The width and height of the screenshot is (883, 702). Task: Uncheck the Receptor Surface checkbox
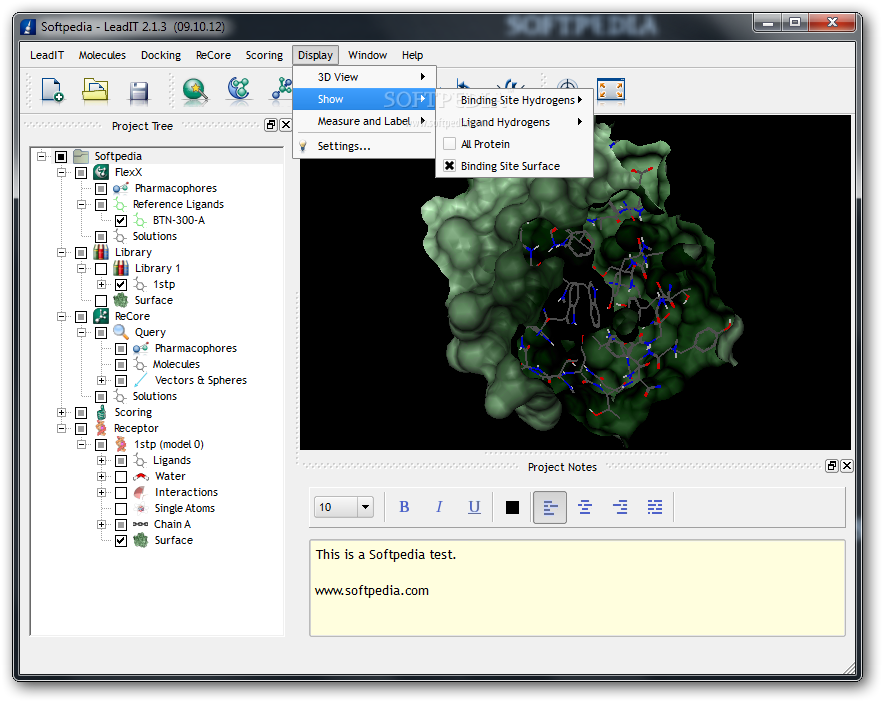point(121,541)
